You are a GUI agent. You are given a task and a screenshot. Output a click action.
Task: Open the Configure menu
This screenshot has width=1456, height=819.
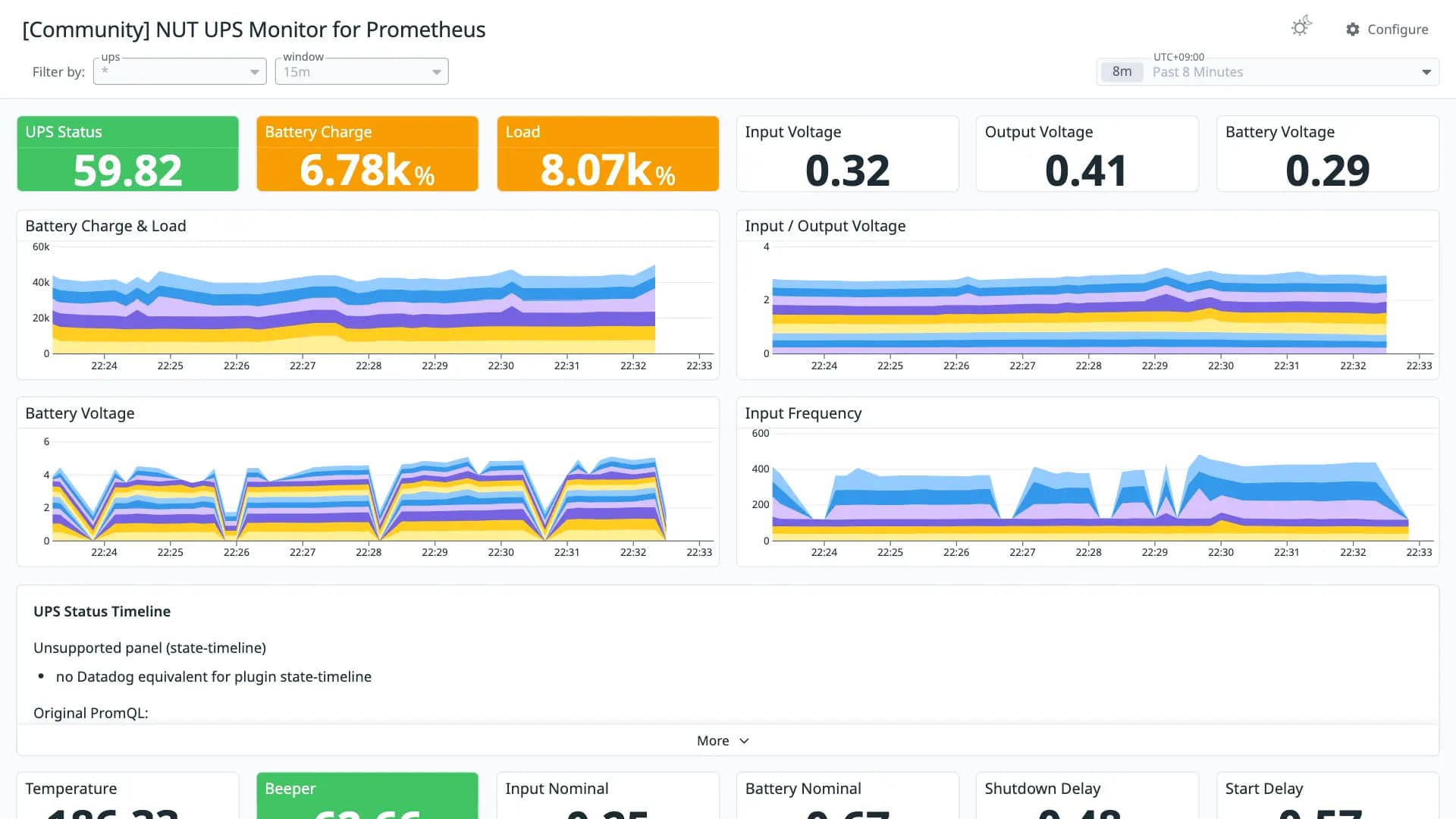1387,30
